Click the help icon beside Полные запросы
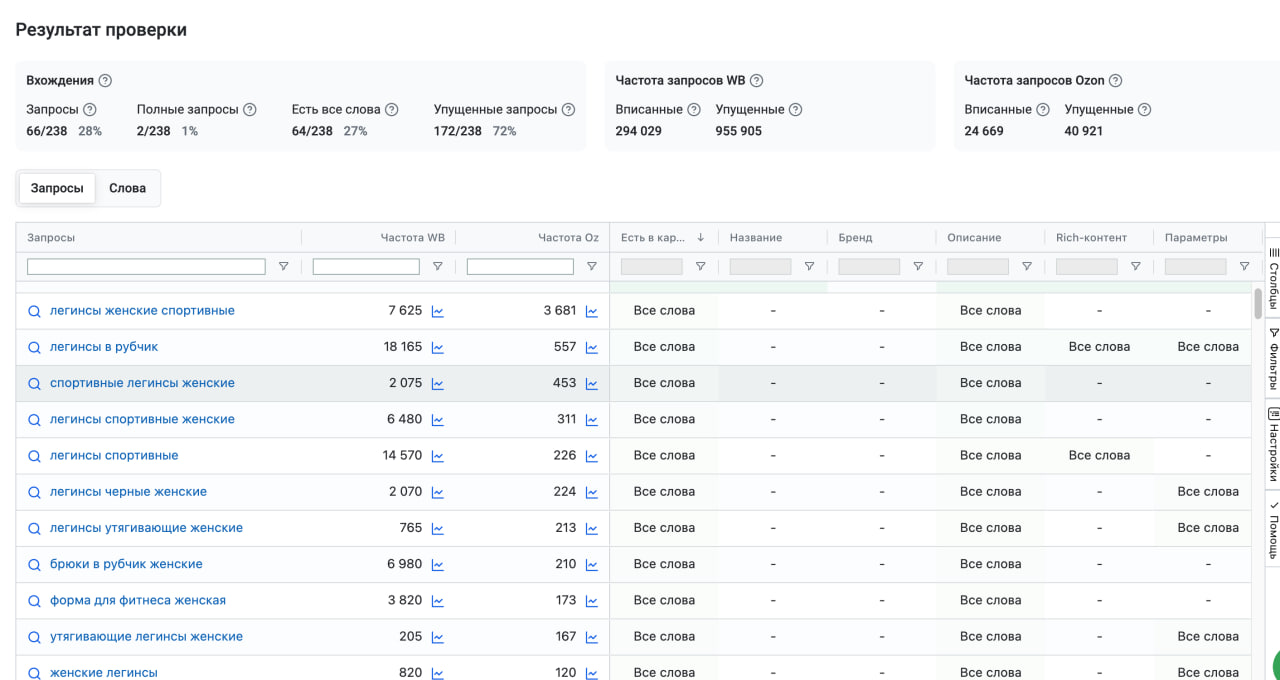Viewport: 1280px width, 680px height. (x=250, y=110)
